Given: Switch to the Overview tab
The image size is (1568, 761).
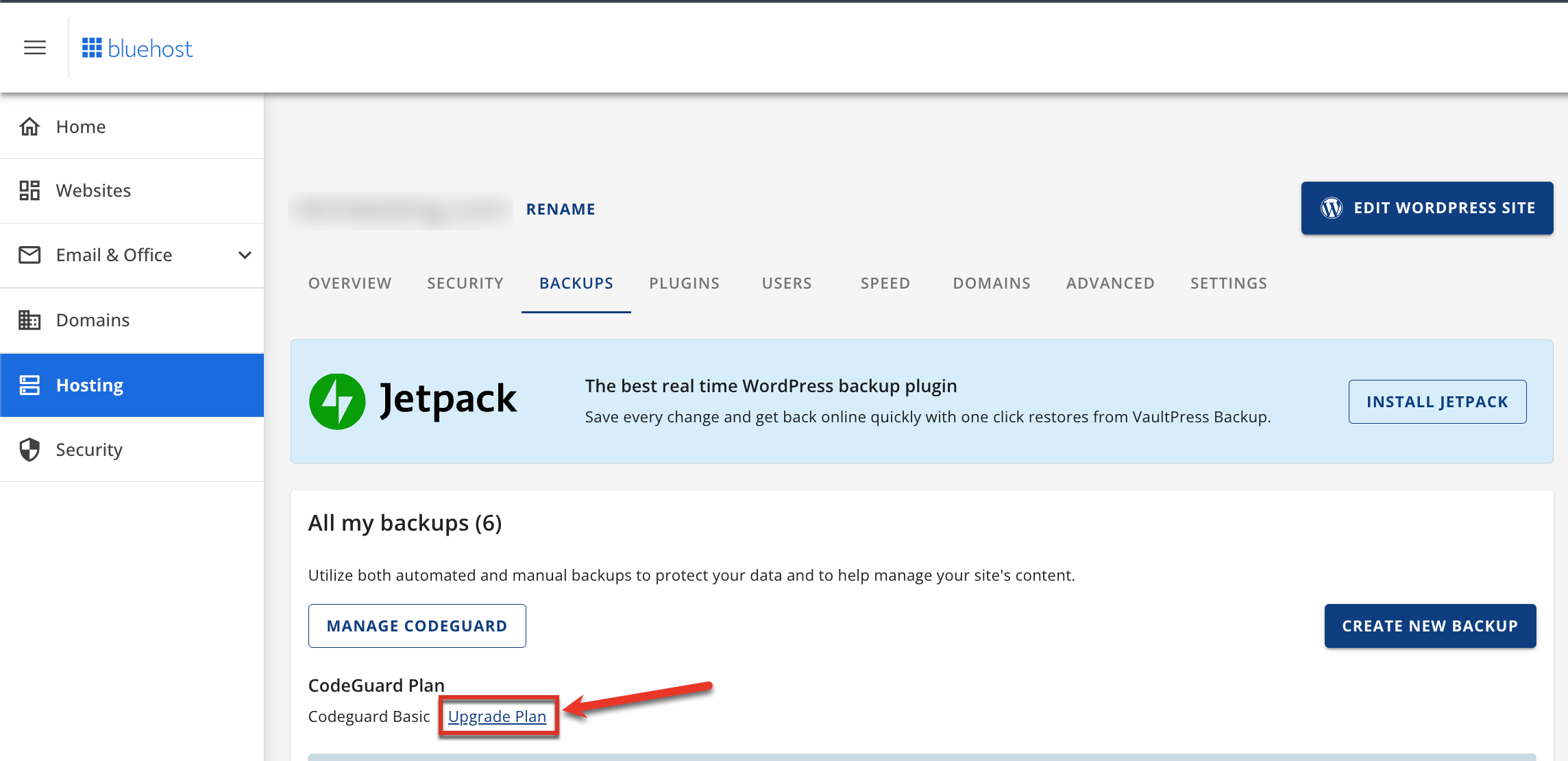Looking at the screenshot, I should pyautogui.click(x=350, y=283).
